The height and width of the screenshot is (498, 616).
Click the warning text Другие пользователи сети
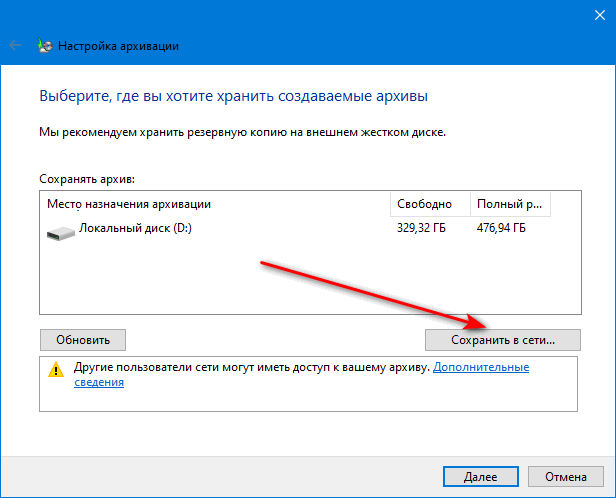[x=200, y=368]
